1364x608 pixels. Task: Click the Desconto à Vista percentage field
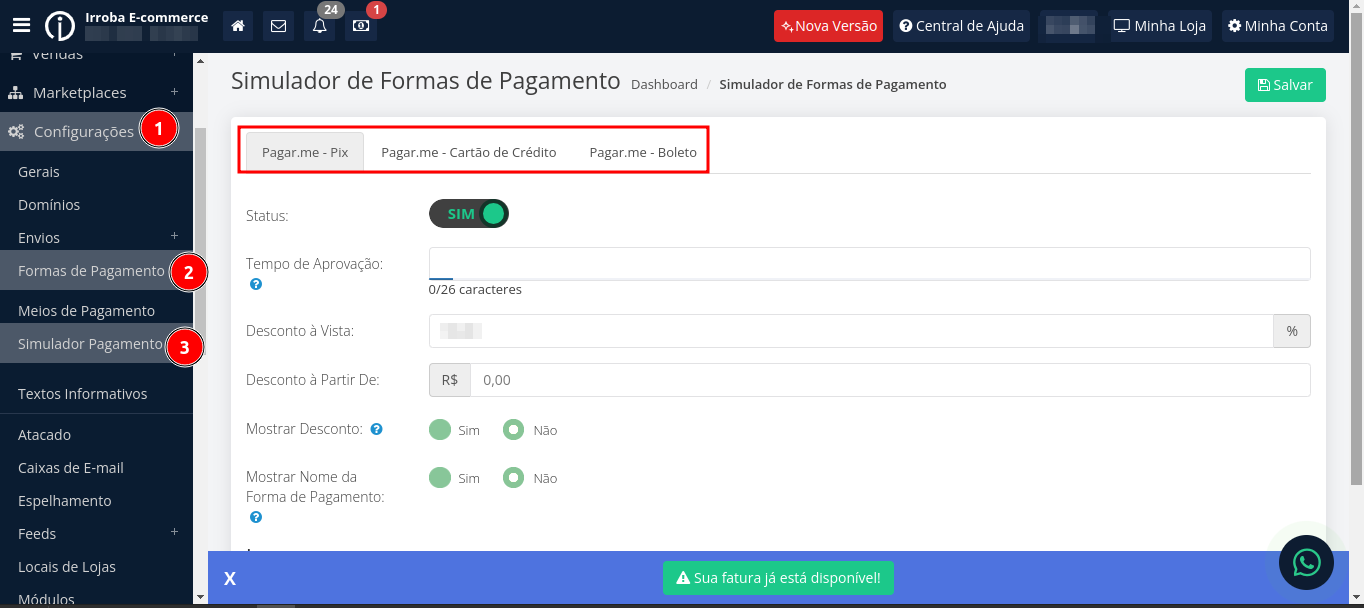[851, 330]
